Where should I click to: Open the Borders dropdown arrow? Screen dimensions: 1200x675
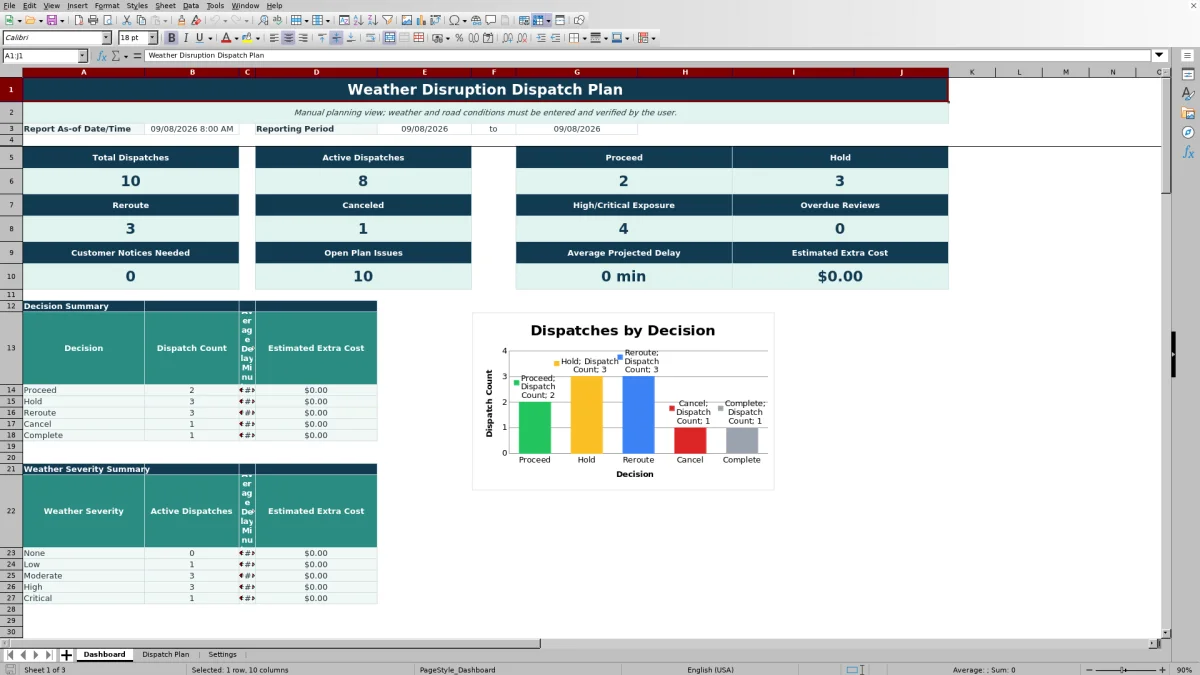click(x=585, y=38)
